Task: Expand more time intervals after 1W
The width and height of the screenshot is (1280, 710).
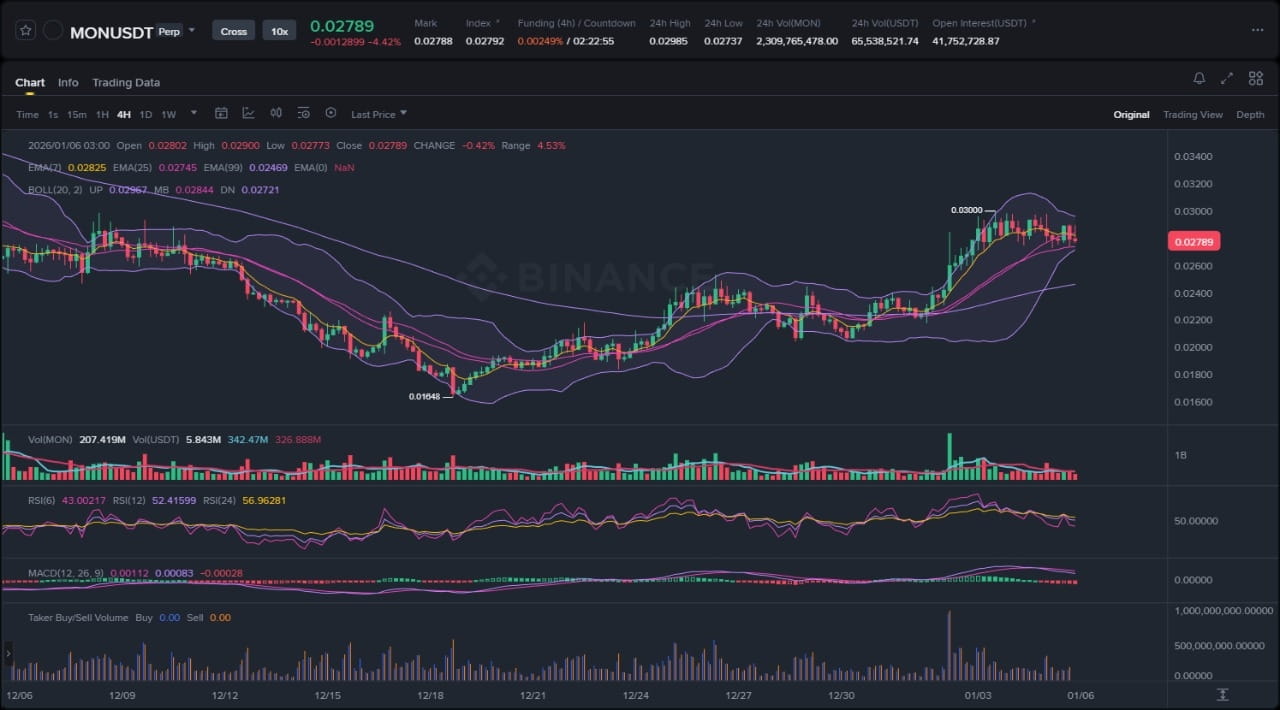Action: click(x=194, y=114)
